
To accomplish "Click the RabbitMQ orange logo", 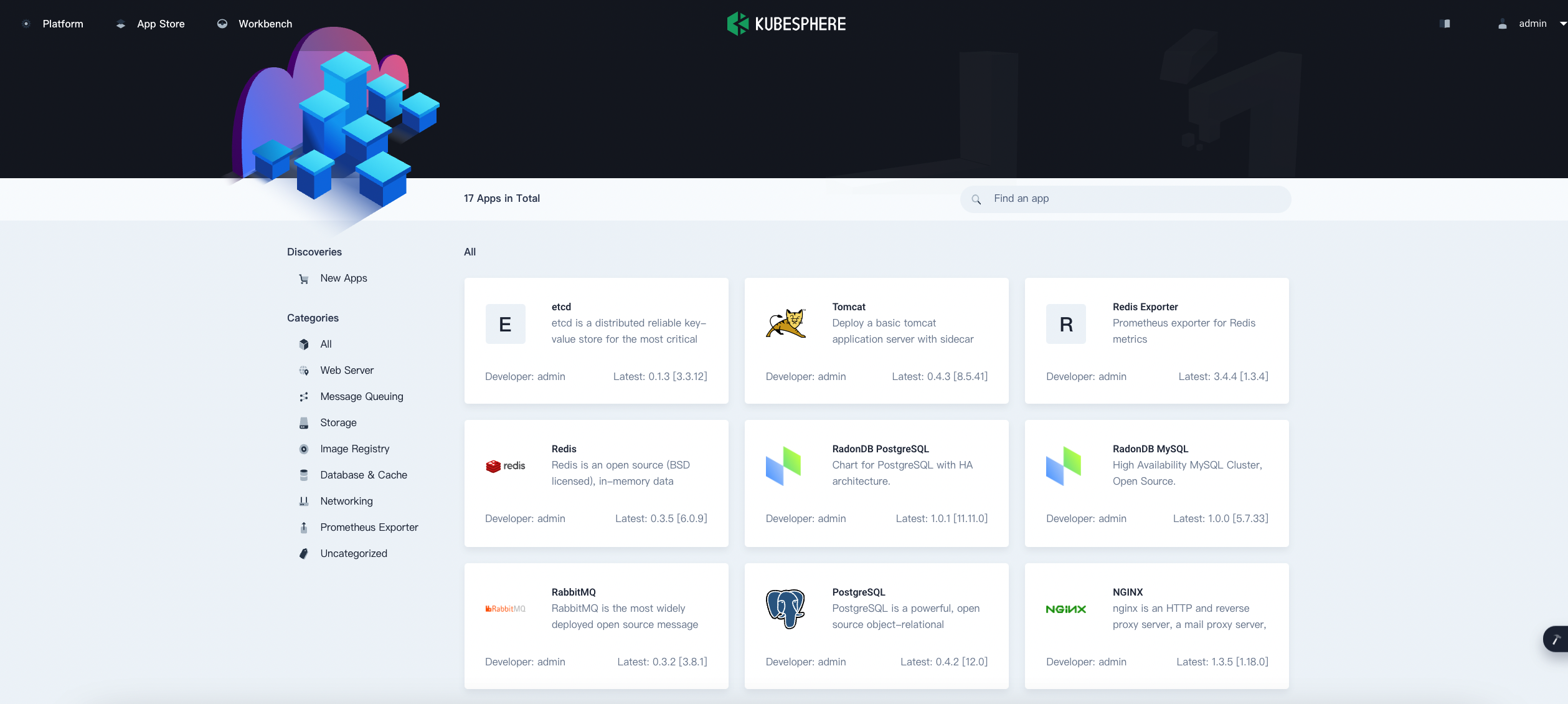I will (x=505, y=609).
